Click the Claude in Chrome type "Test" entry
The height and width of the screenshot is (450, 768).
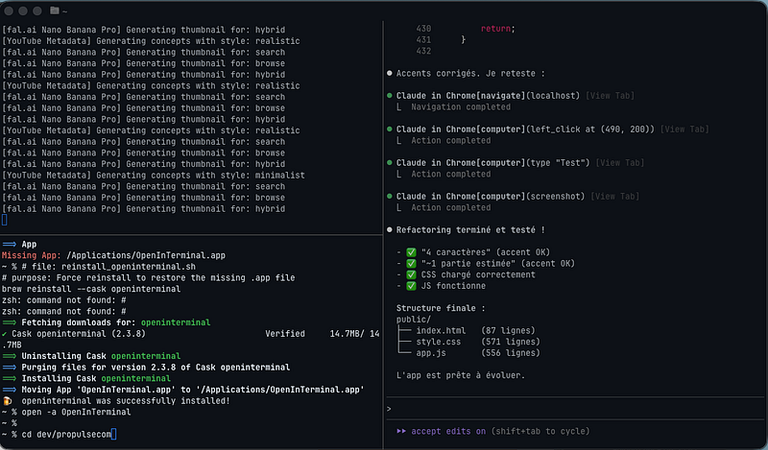click(493, 163)
